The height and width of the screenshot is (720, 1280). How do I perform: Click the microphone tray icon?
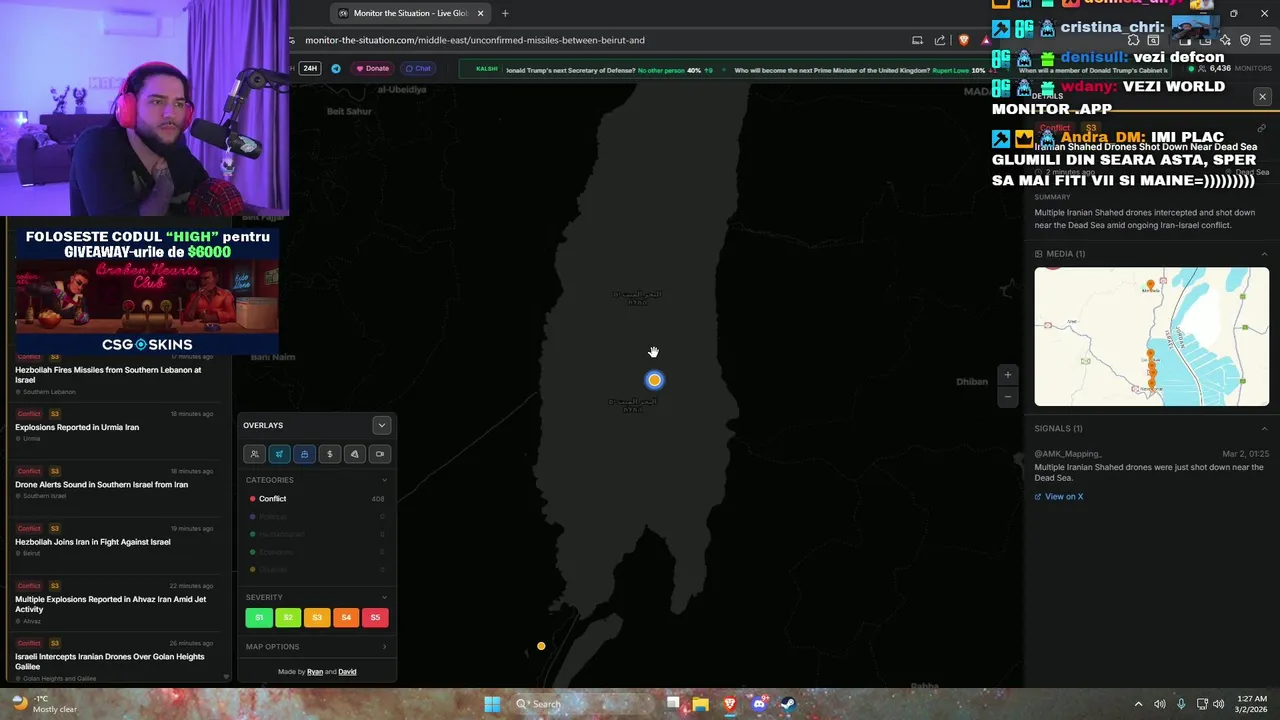coord(1181,704)
